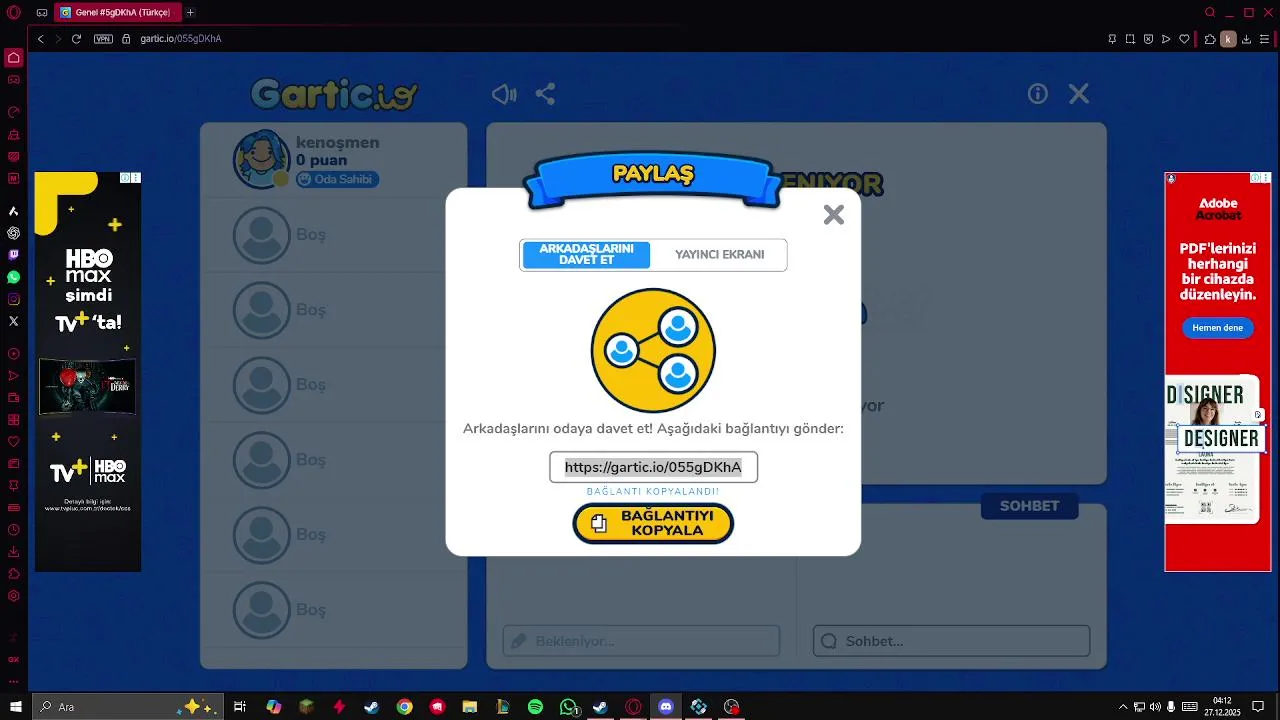Viewport: 1280px width, 720px height.
Task: Open the ad blocker shield icon
Action: [1148, 39]
